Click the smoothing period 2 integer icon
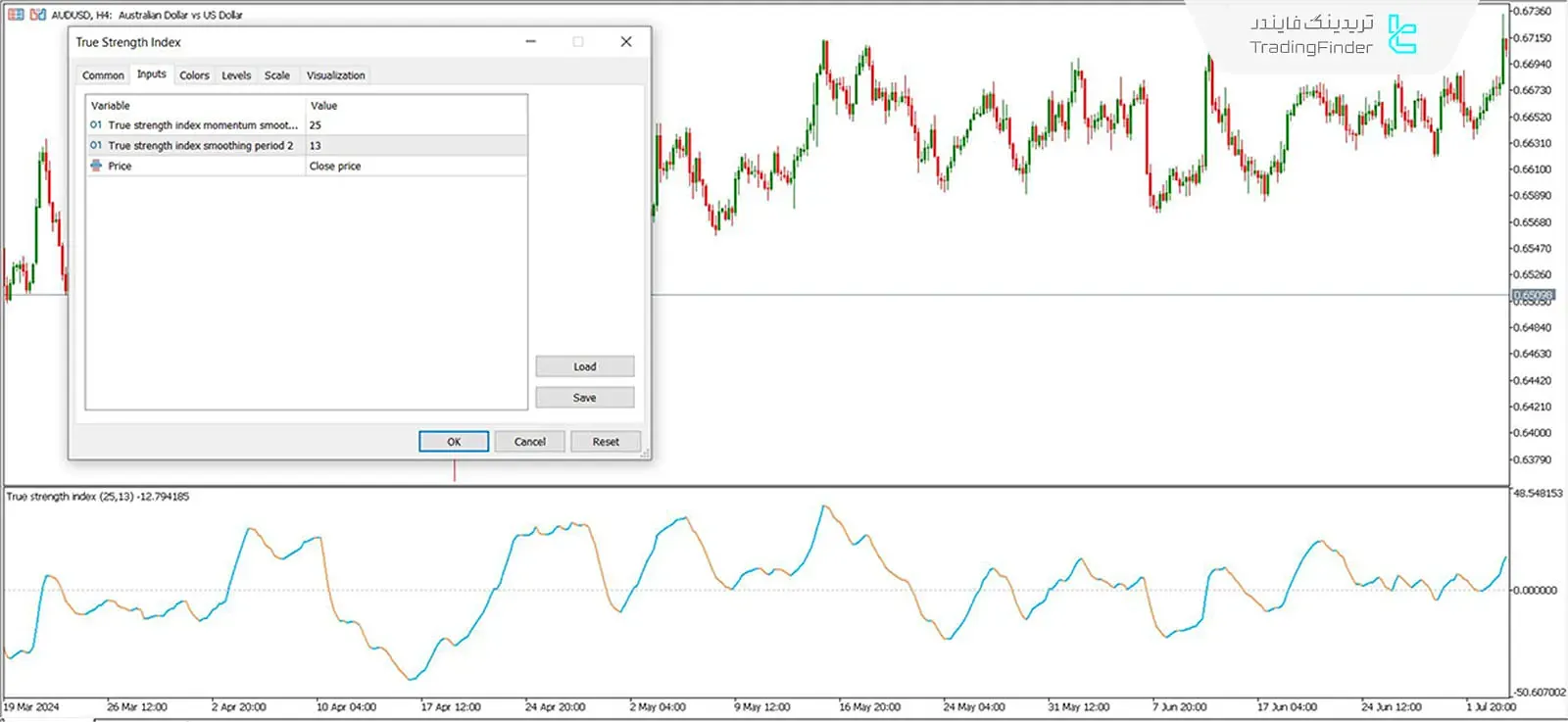 [96, 145]
